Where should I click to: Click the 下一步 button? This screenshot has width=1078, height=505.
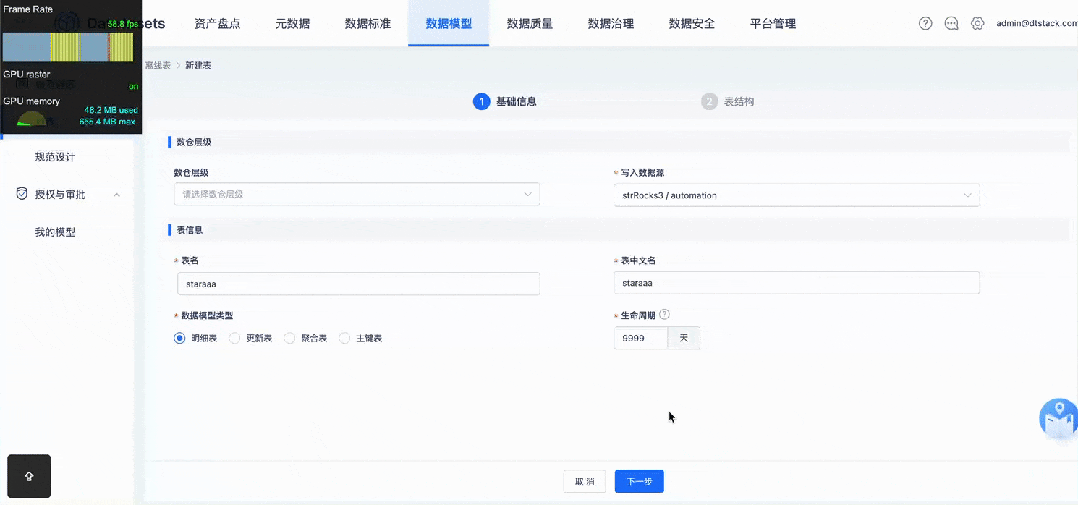click(639, 482)
